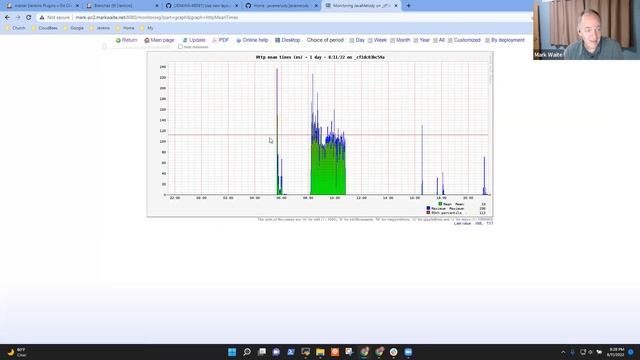Click the browser Back arrow
This screenshot has width=640, height=360.
7,18
